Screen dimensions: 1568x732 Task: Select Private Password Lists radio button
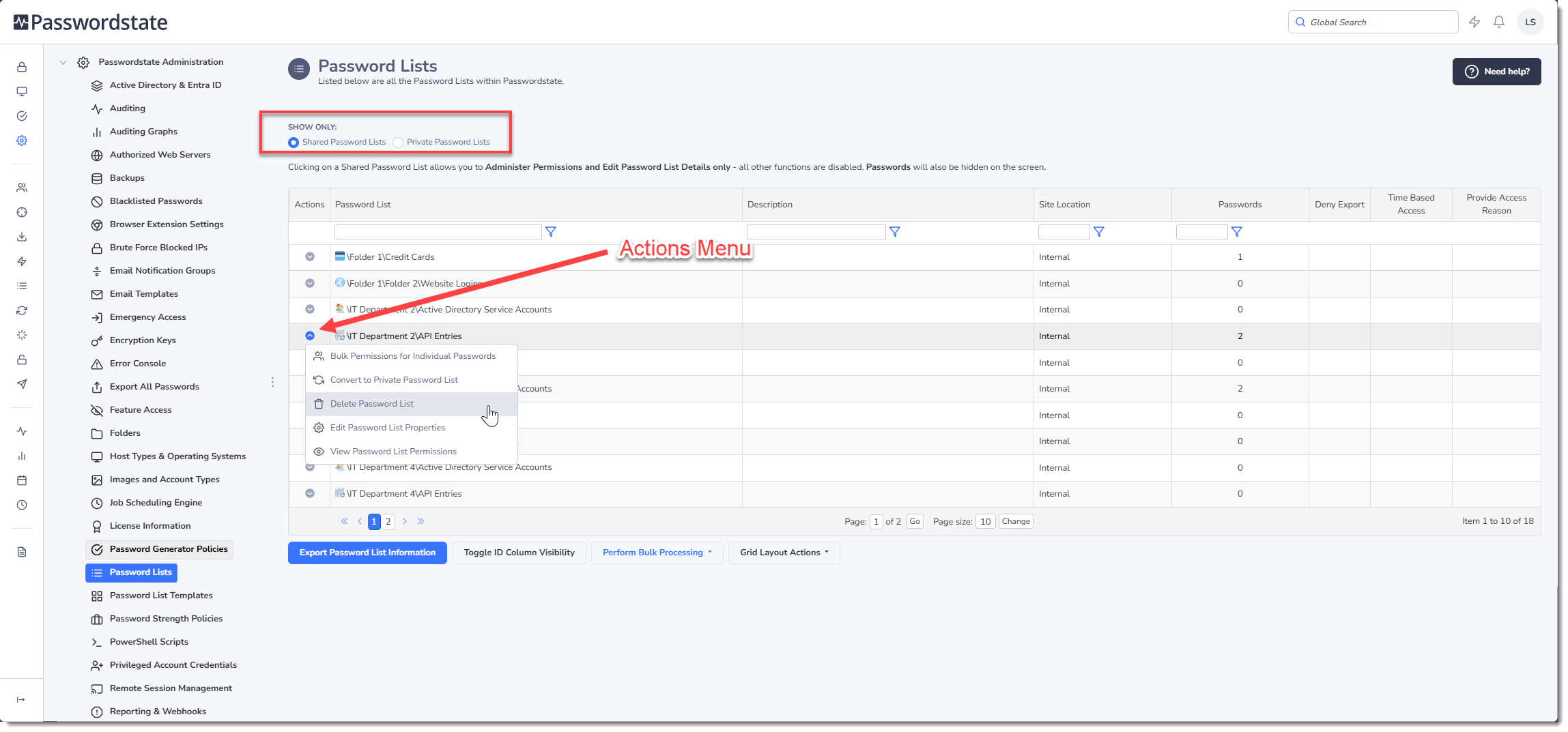pos(398,143)
